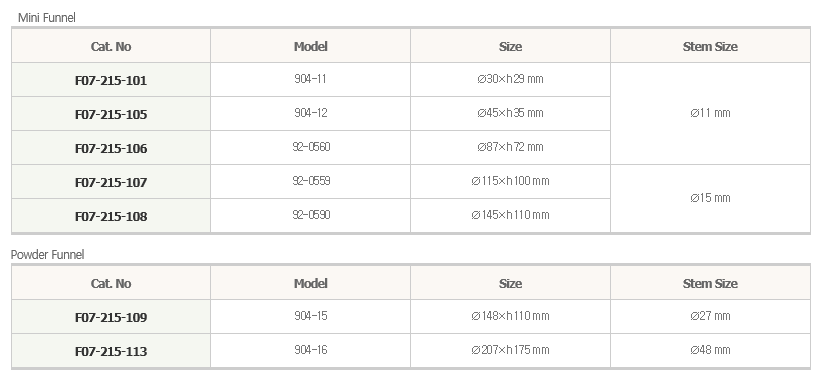Select the ∅48 mm stem size cell
Screen dimensions: 831x382
710,350
